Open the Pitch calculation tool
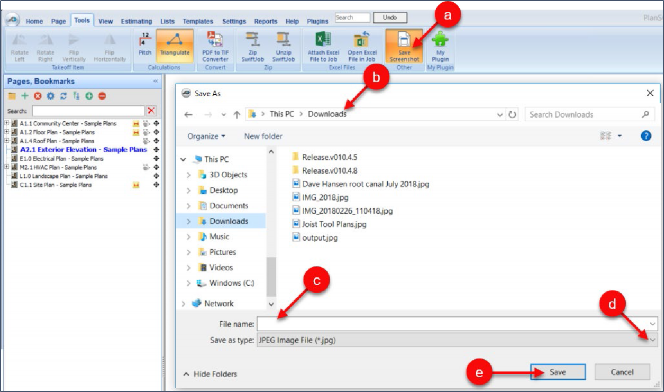The image size is (664, 392). click(x=145, y=44)
